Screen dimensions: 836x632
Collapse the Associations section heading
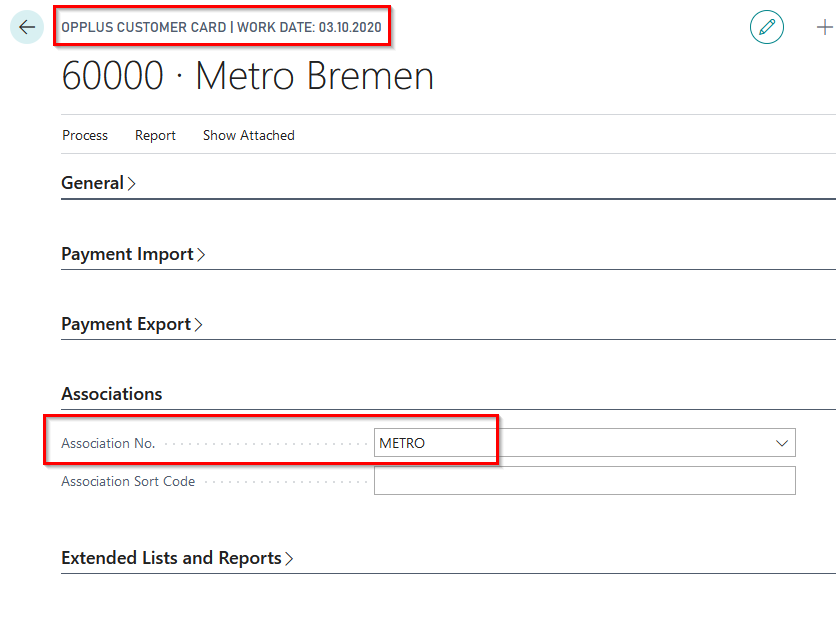pos(111,394)
